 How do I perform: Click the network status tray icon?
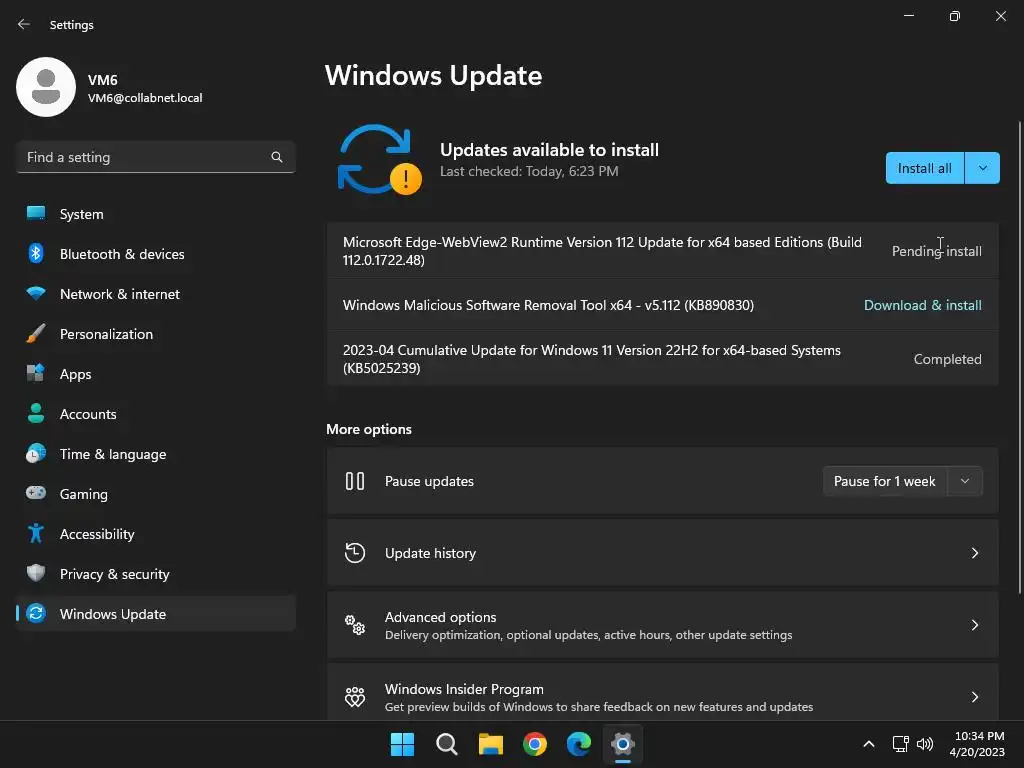click(x=901, y=744)
